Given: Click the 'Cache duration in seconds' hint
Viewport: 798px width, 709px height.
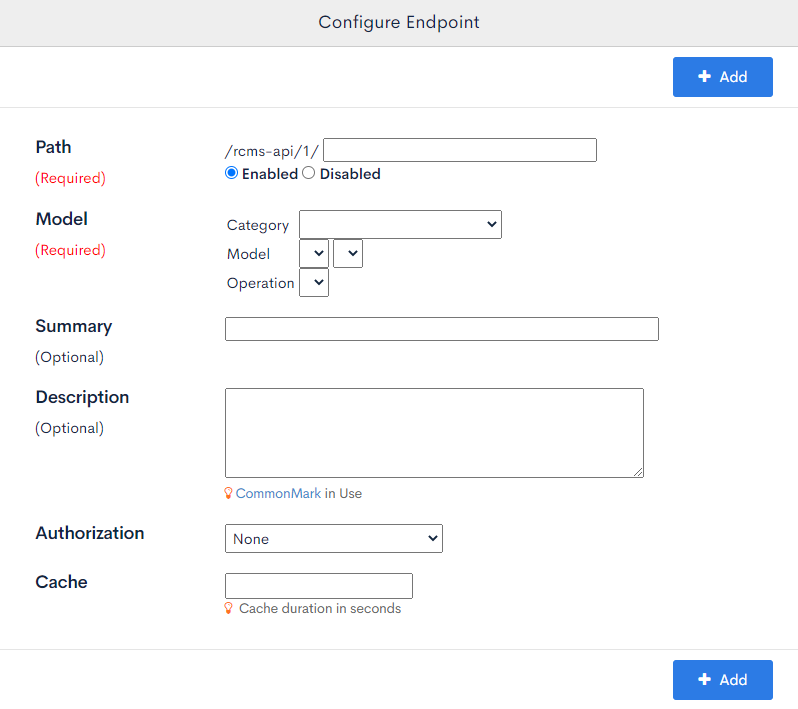Looking at the screenshot, I should pyautogui.click(x=320, y=608).
